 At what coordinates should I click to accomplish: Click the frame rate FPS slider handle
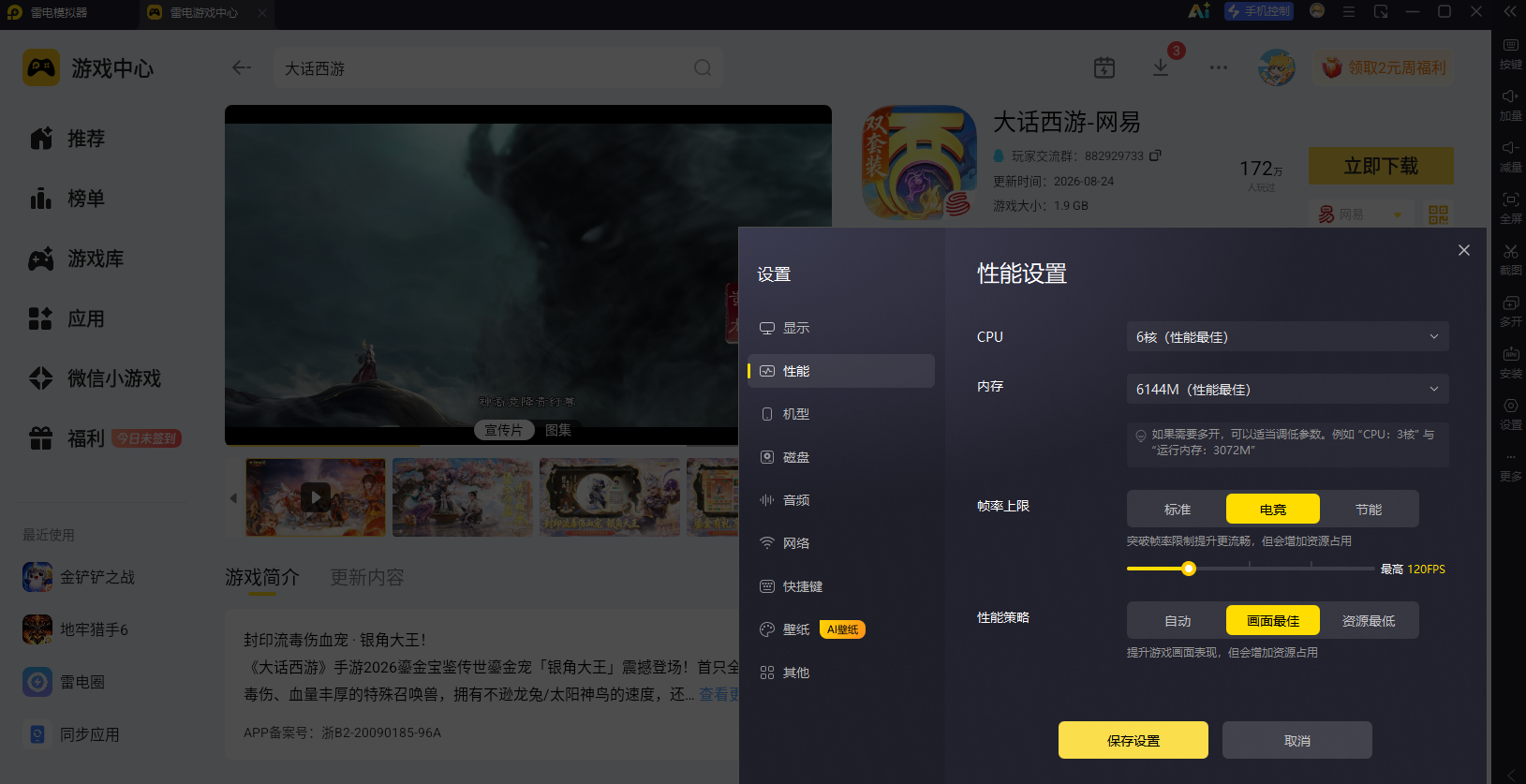tap(1189, 569)
